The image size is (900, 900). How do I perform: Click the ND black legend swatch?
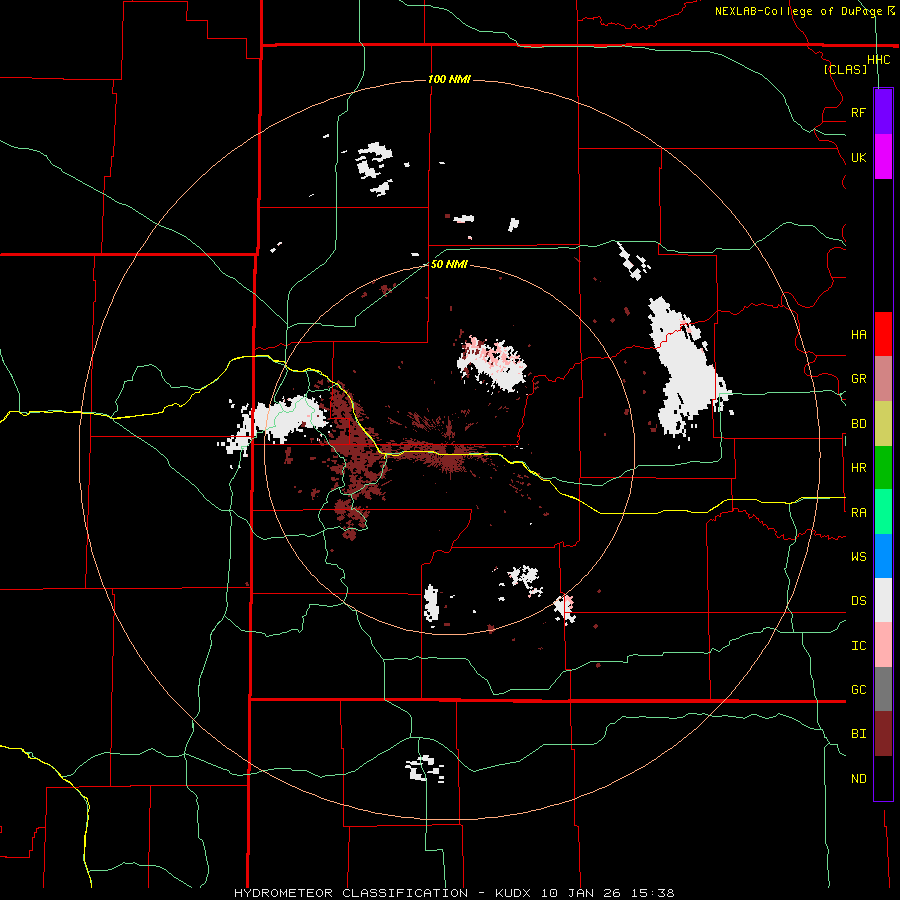point(883,778)
